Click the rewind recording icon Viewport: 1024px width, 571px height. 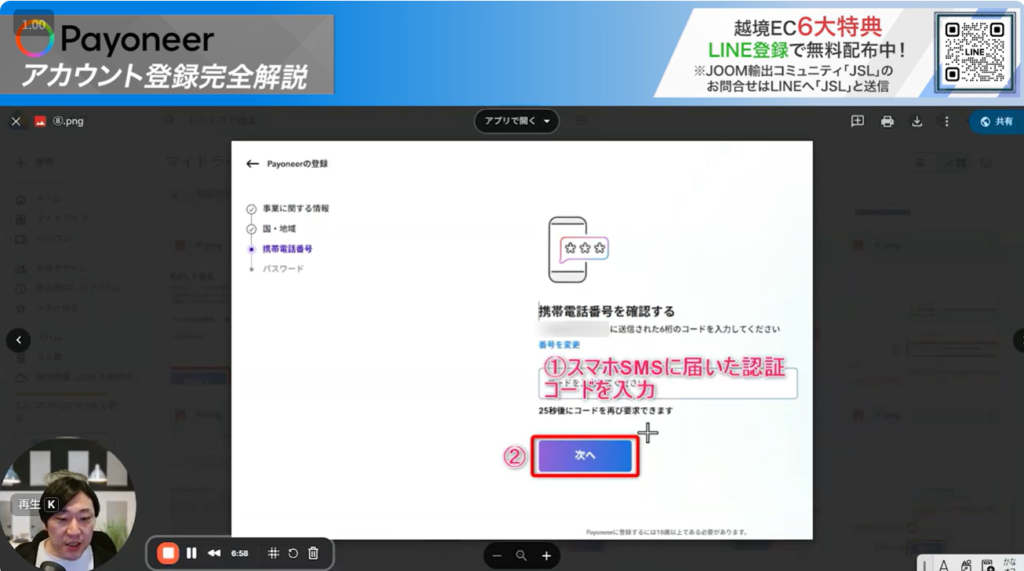[x=214, y=553]
